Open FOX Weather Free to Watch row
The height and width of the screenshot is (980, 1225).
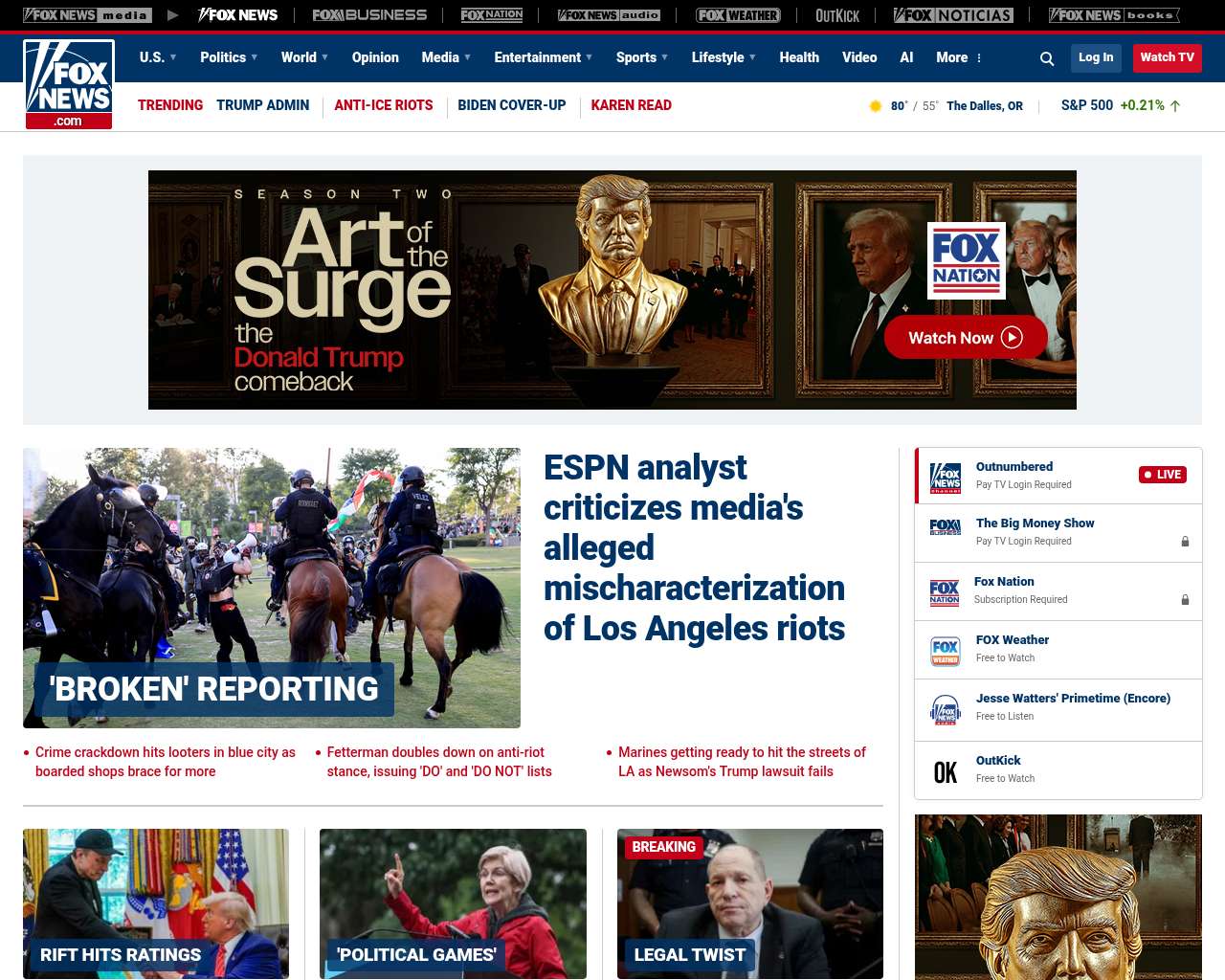[1058, 650]
